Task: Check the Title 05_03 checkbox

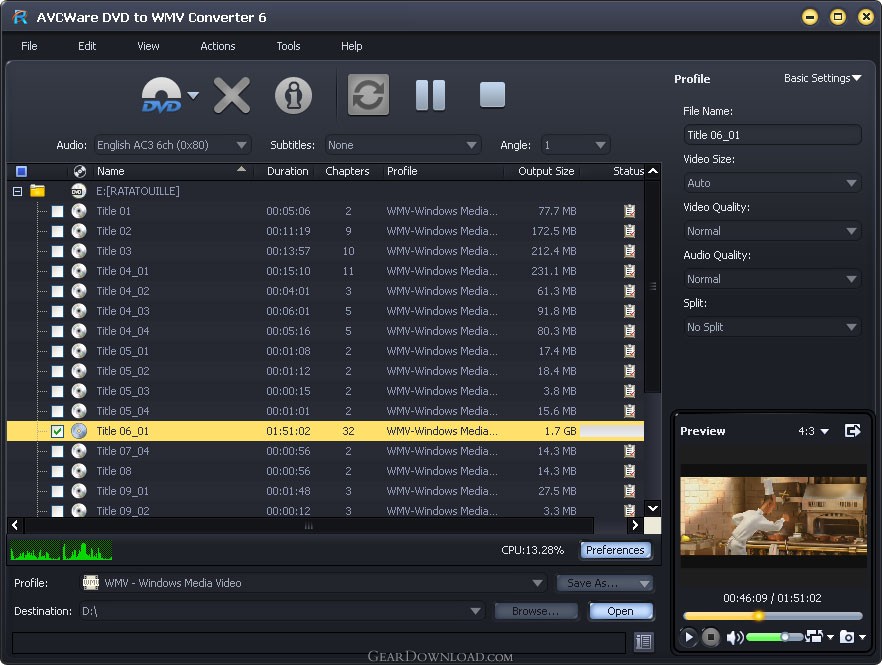Action: click(57, 392)
